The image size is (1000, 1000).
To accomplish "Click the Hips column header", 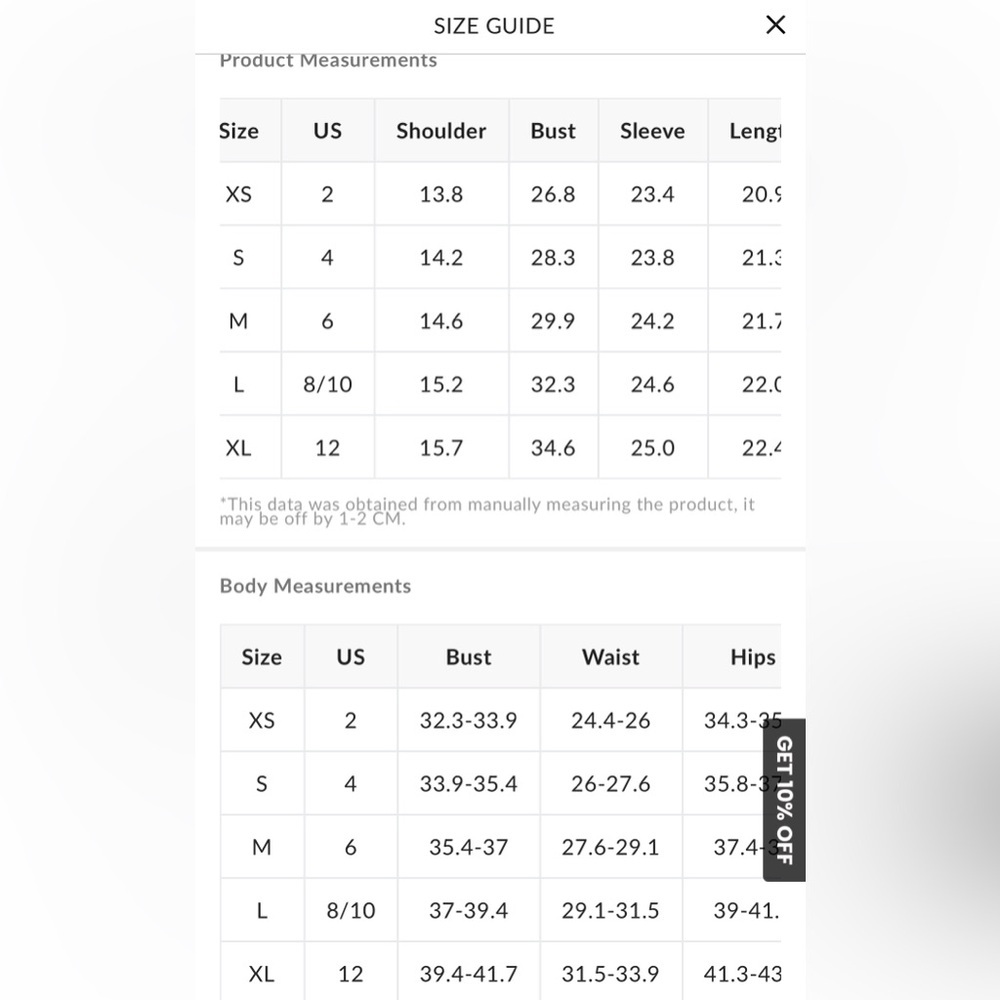I will tap(752, 657).
